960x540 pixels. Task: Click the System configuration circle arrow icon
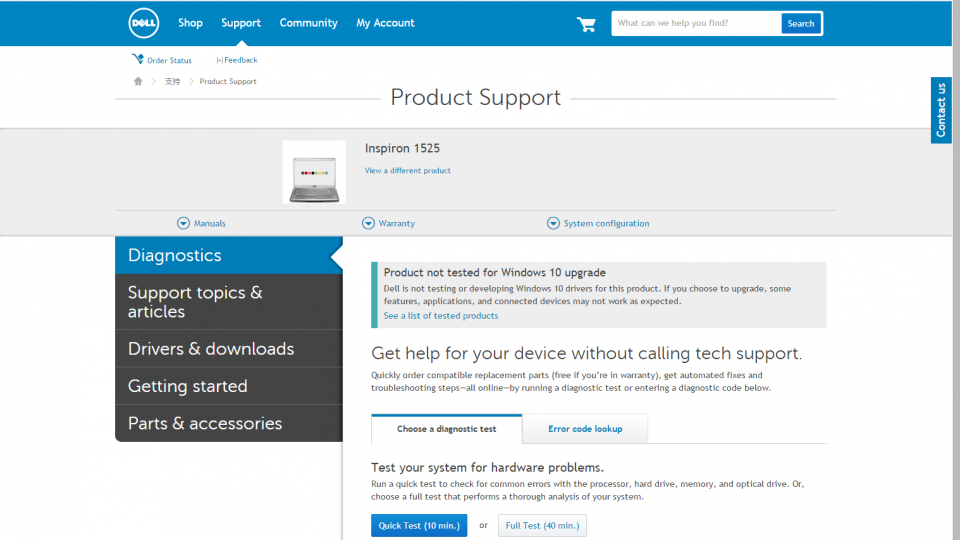pyautogui.click(x=553, y=223)
